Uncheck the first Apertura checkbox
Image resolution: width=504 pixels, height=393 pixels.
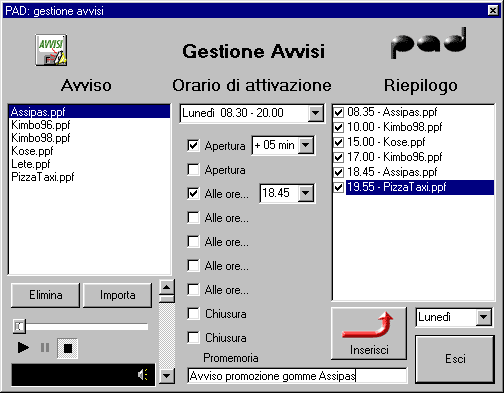(193, 145)
